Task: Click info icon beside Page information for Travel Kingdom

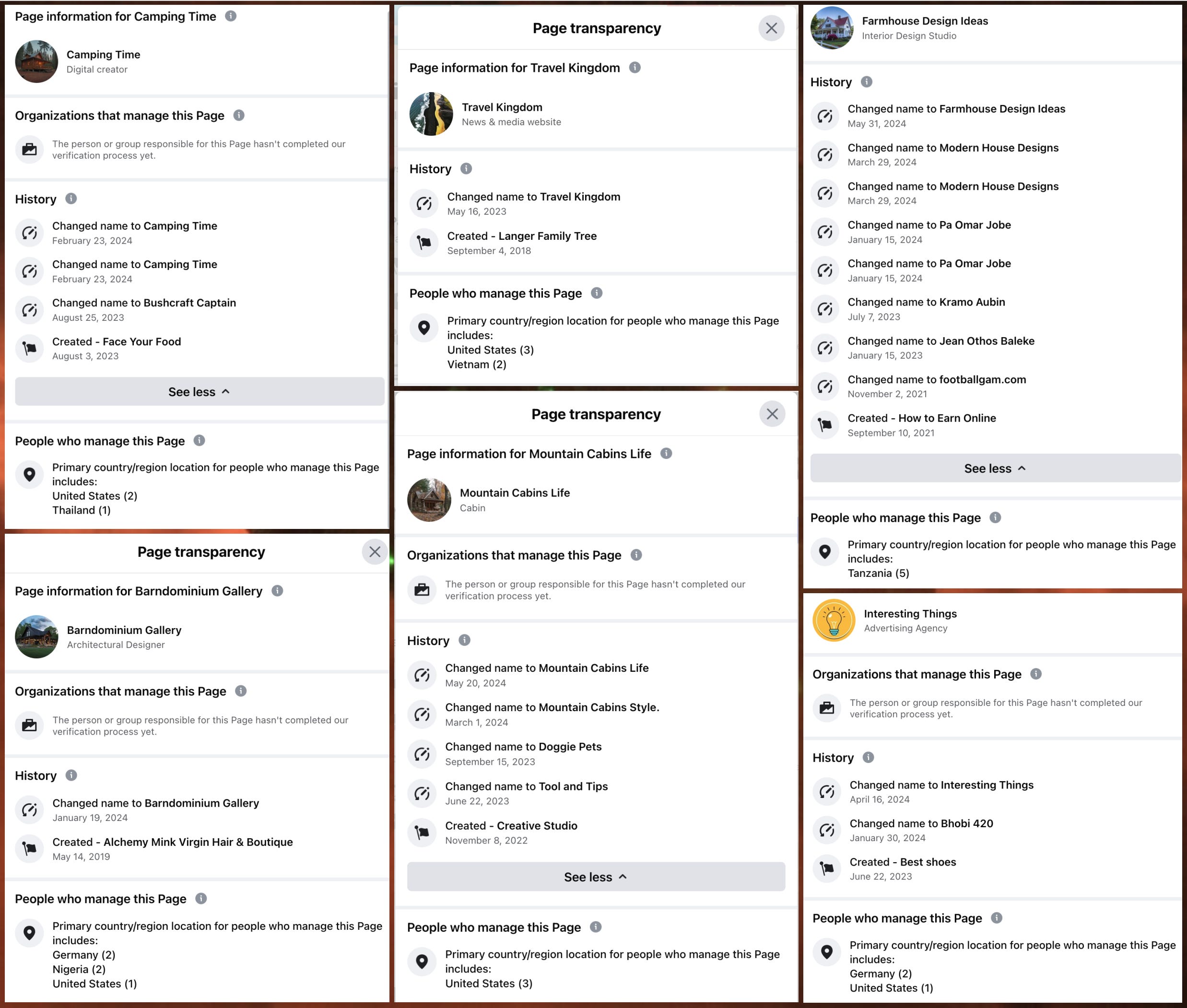Action: [635, 68]
